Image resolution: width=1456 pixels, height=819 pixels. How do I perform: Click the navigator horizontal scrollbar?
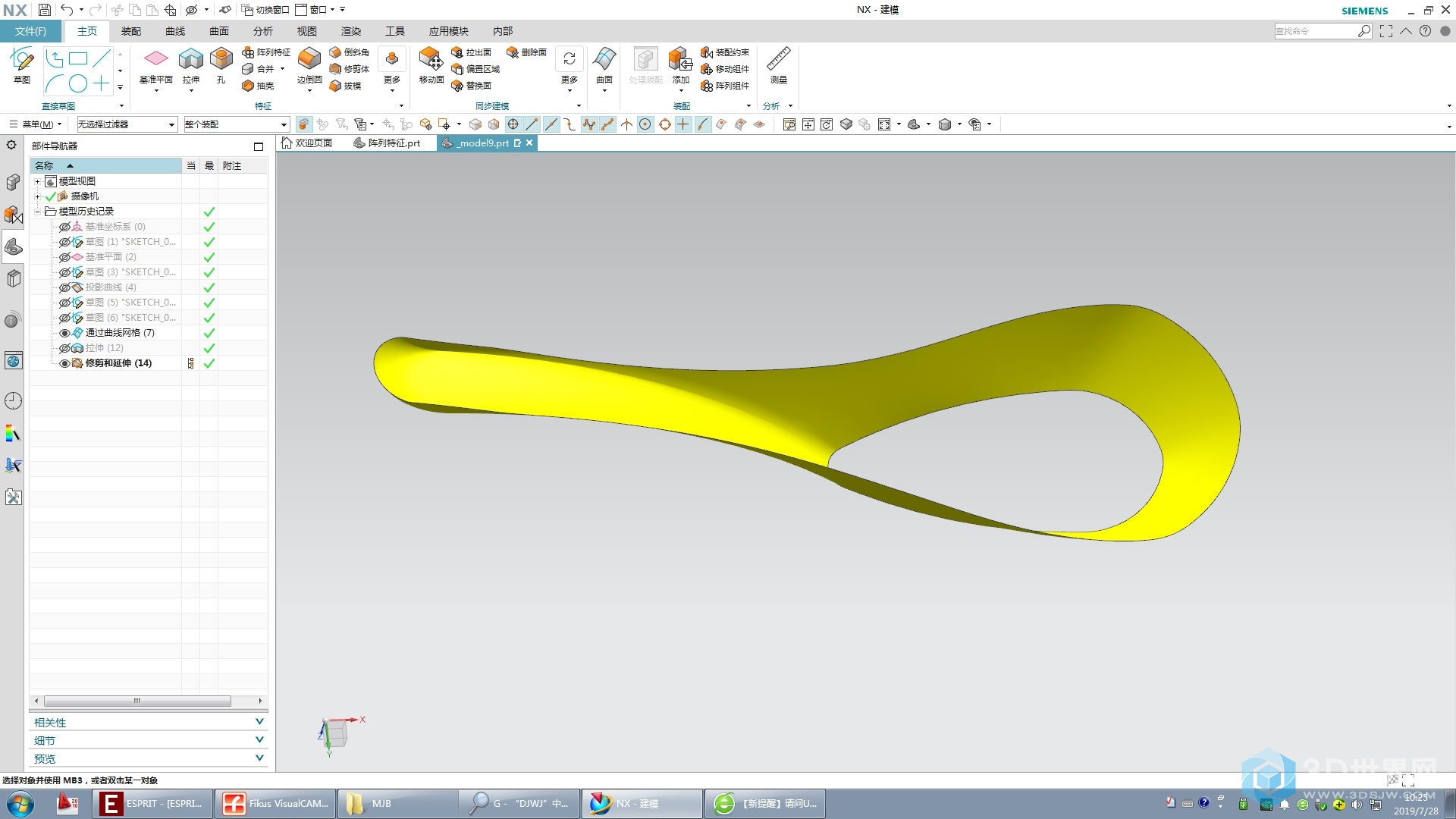137,701
